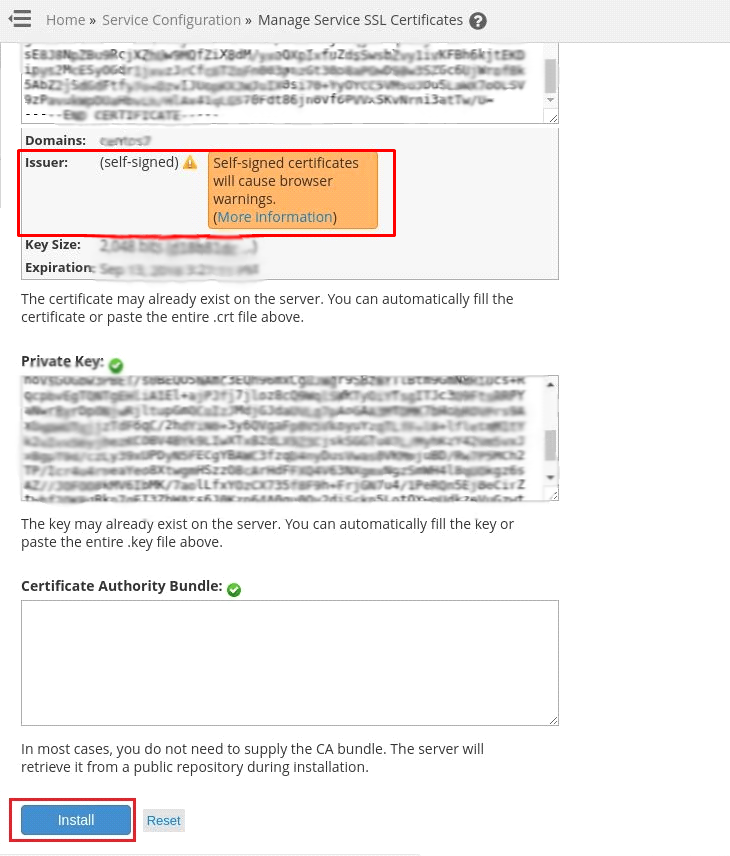Open Service Configuration breadcrumb link
The width and height of the screenshot is (730, 856).
(x=171, y=20)
